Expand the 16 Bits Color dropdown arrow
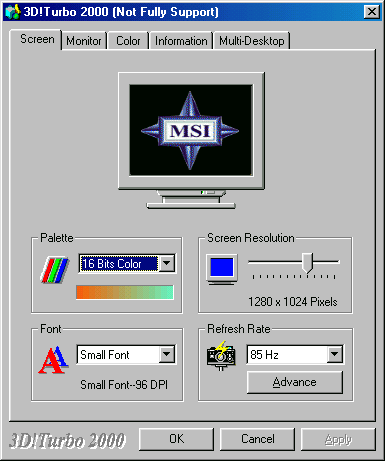Viewport: 385px width, 461px height. 167,263
